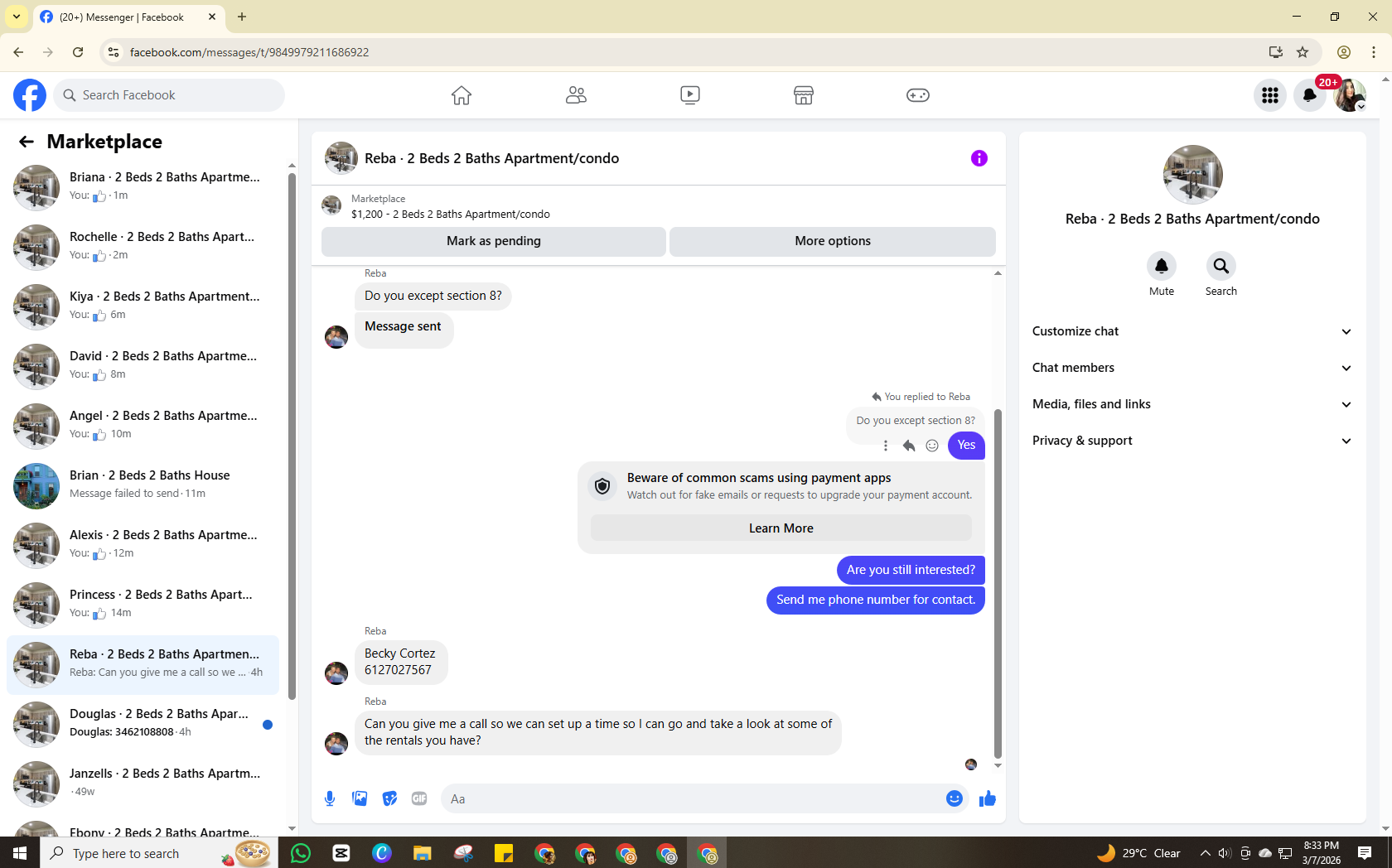Send a thumbs-up like
The width and height of the screenshot is (1392, 868).
(988, 798)
